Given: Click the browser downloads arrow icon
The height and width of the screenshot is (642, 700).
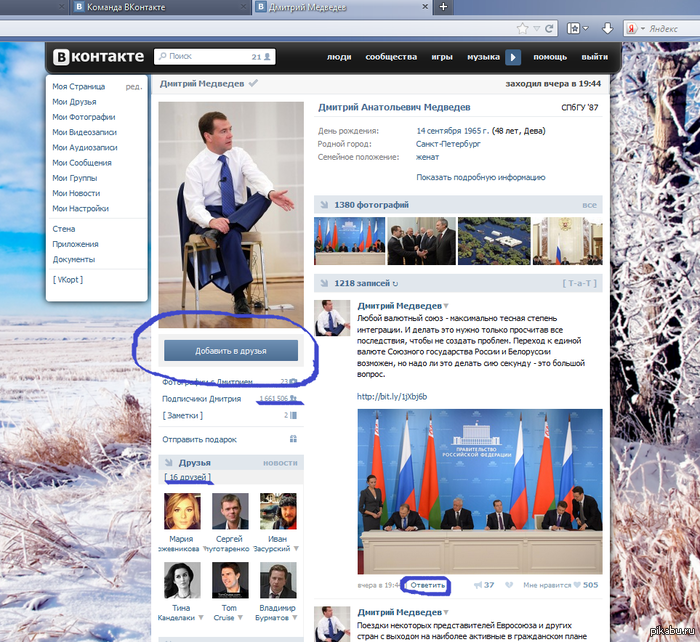Looking at the screenshot, I should point(607,29).
